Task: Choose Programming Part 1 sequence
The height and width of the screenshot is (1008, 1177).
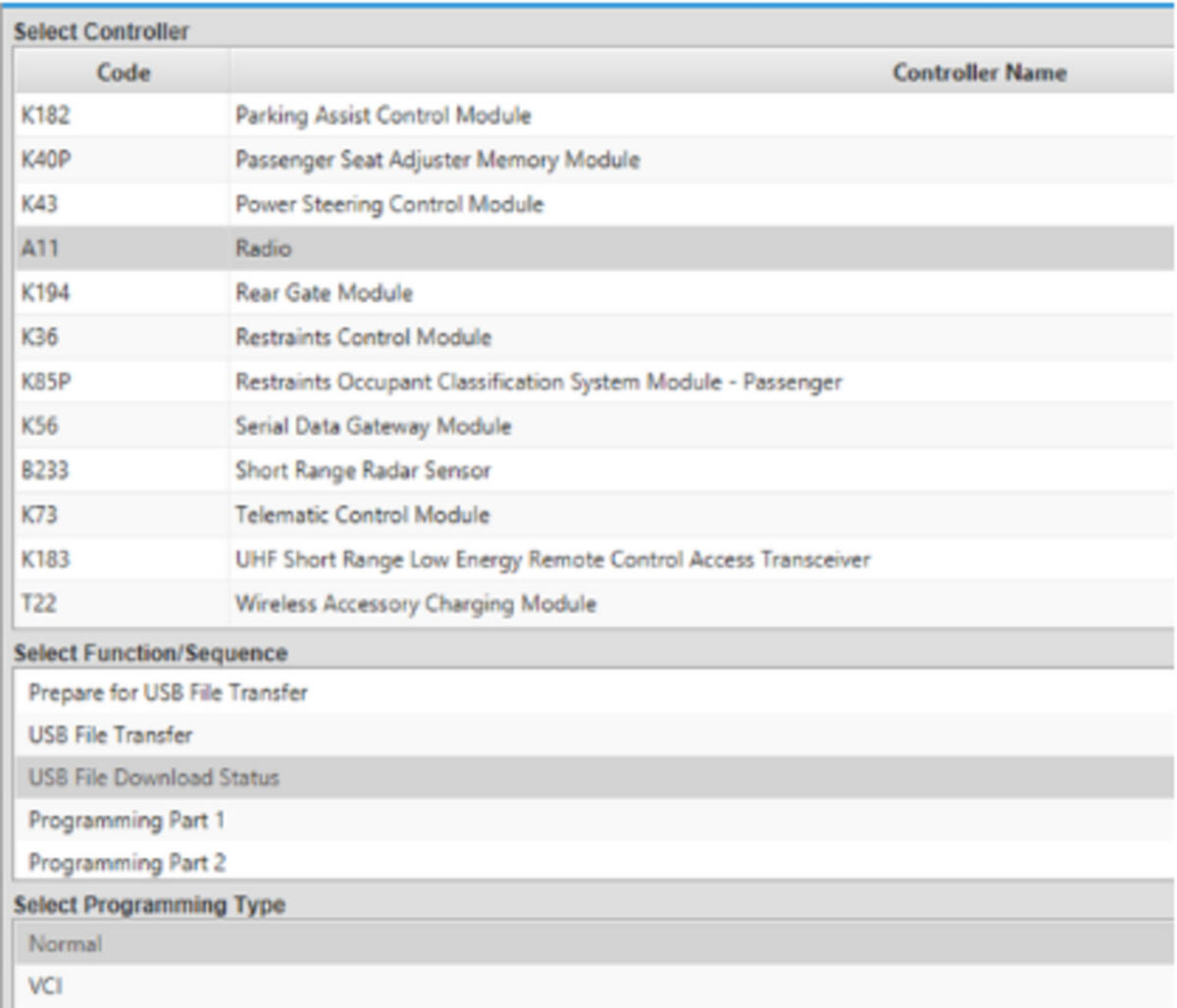Action: [595, 820]
